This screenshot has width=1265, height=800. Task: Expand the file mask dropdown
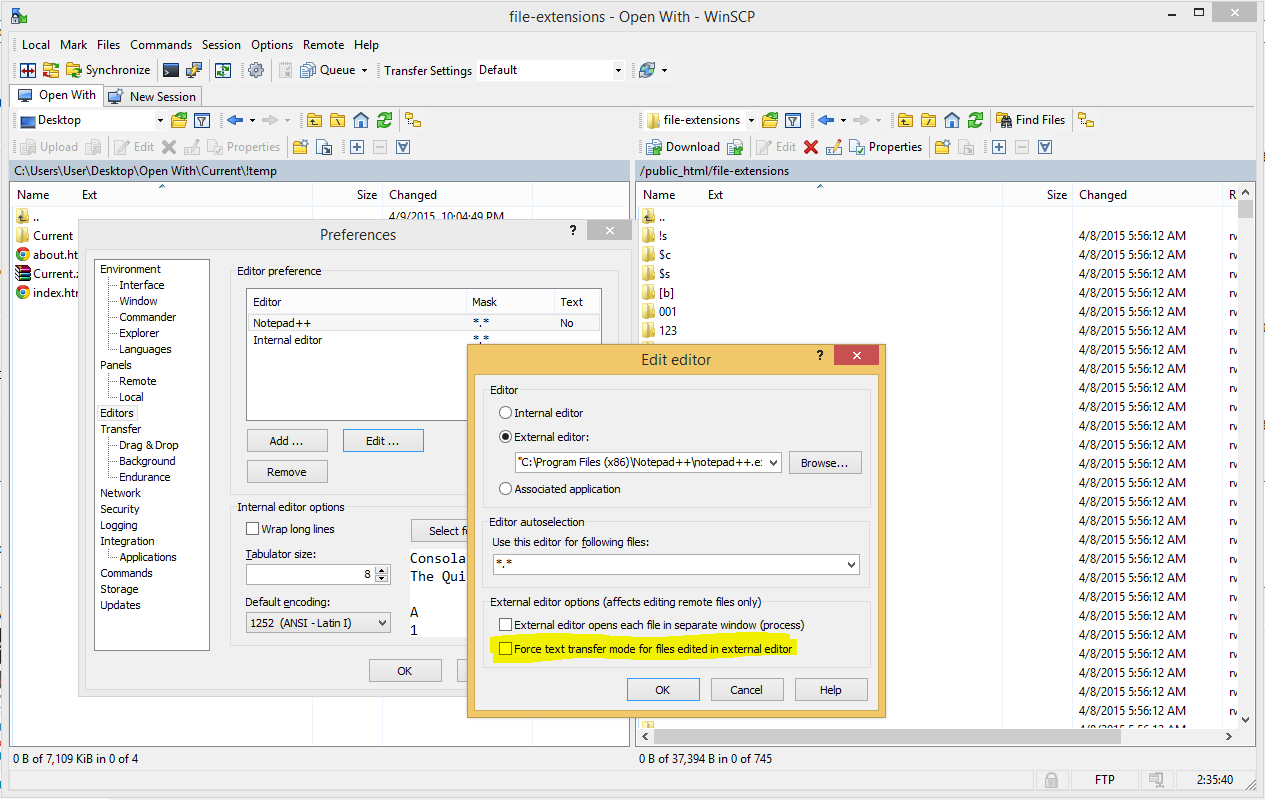(851, 565)
